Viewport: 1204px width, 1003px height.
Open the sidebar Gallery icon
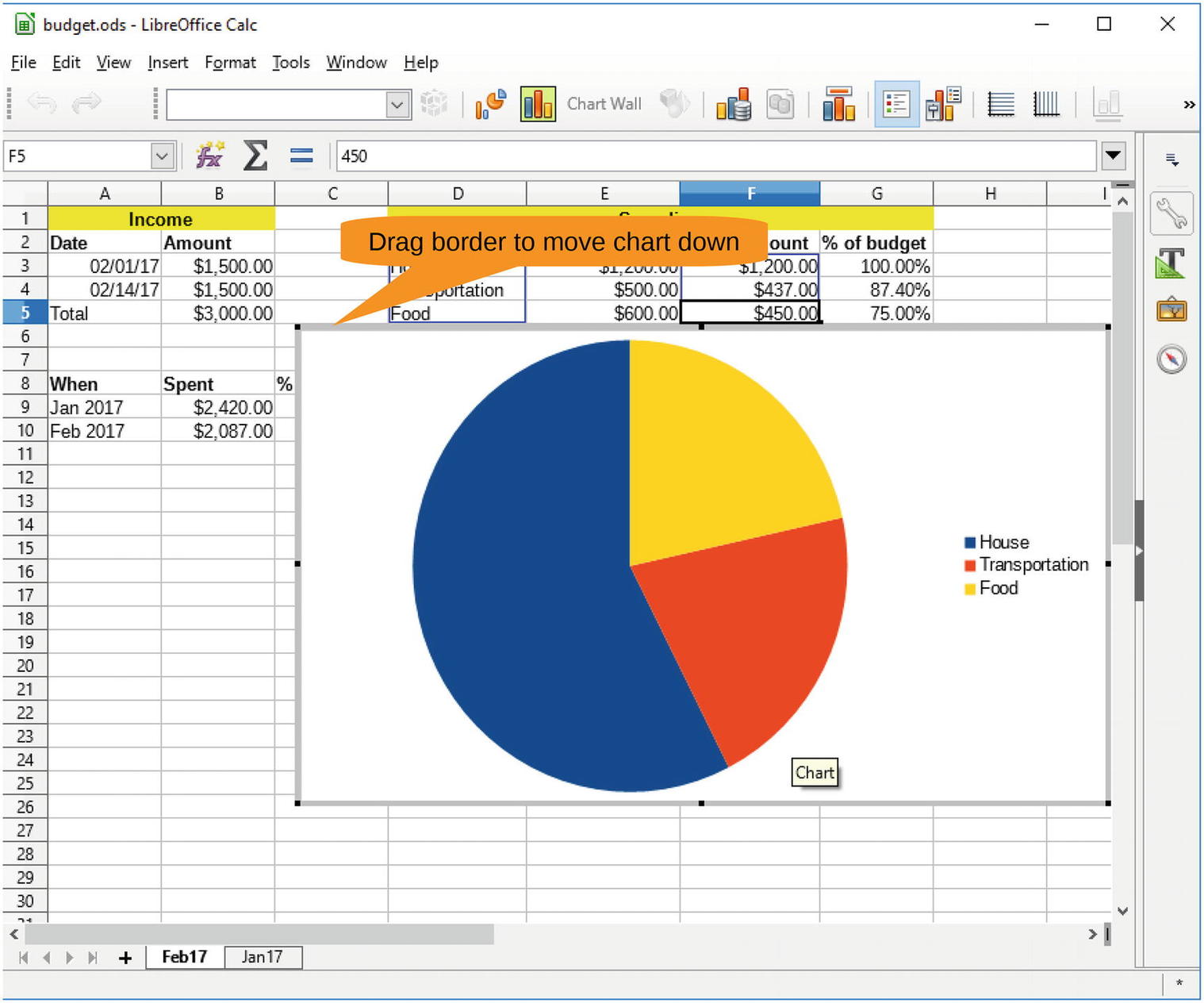(x=1171, y=310)
